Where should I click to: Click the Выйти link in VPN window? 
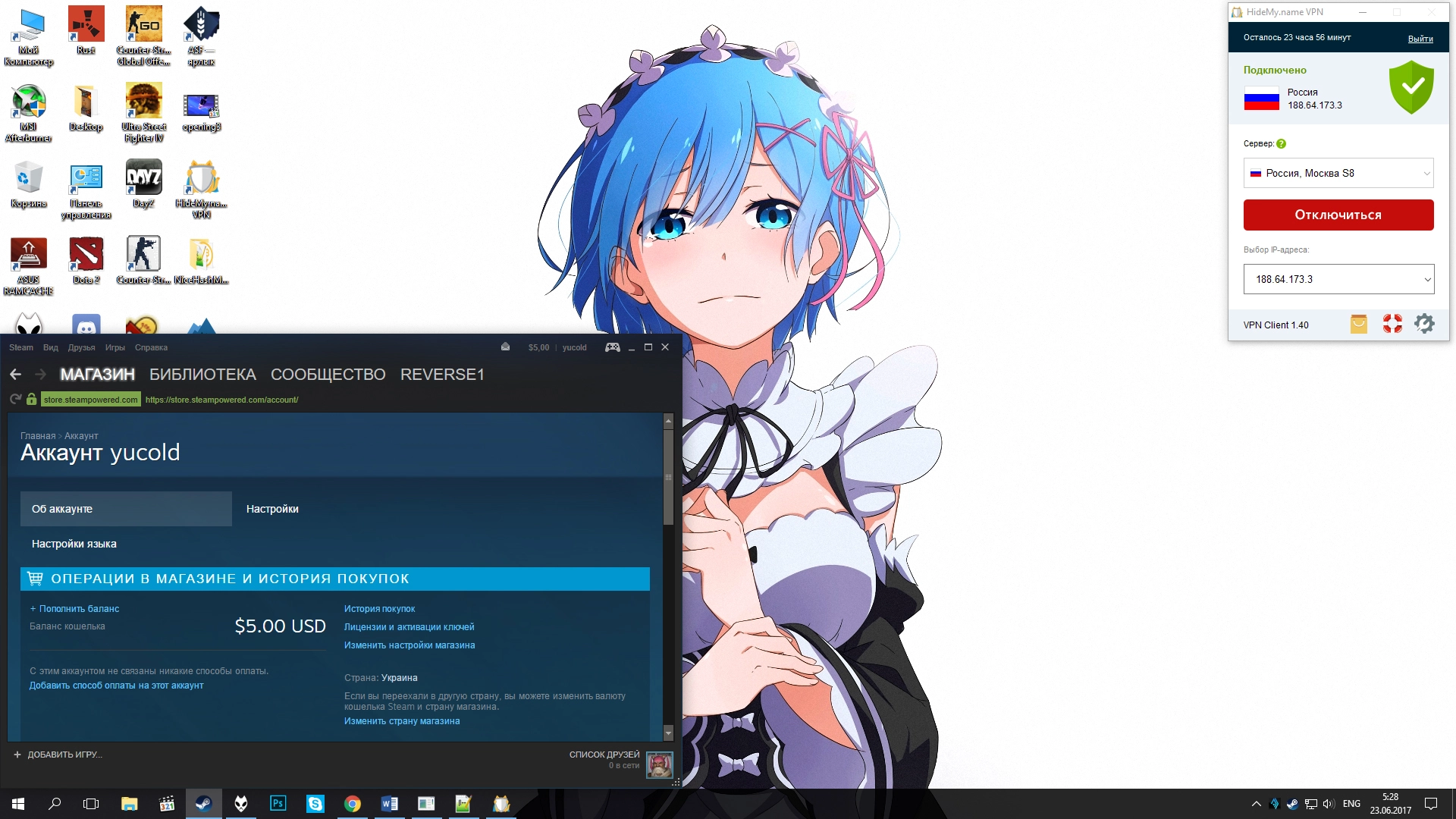pos(1420,39)
